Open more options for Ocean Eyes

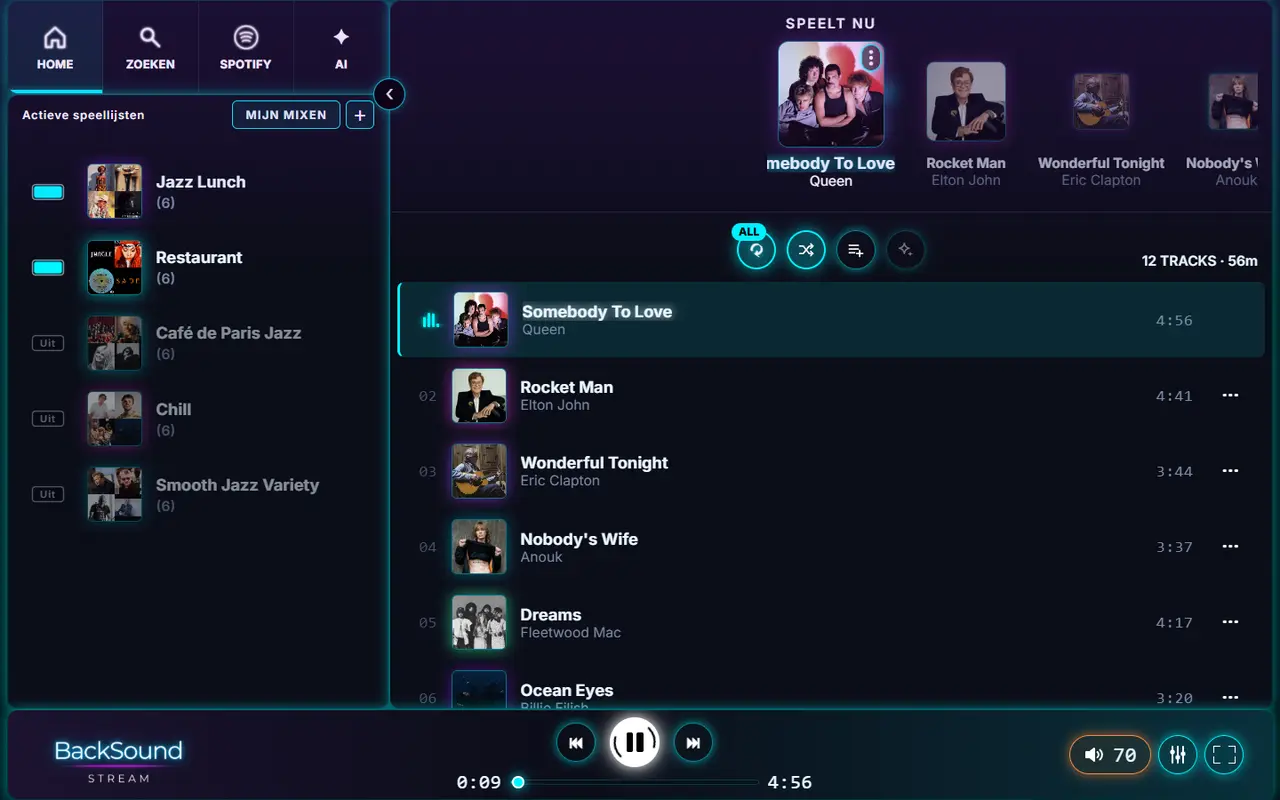(1231, 698)
